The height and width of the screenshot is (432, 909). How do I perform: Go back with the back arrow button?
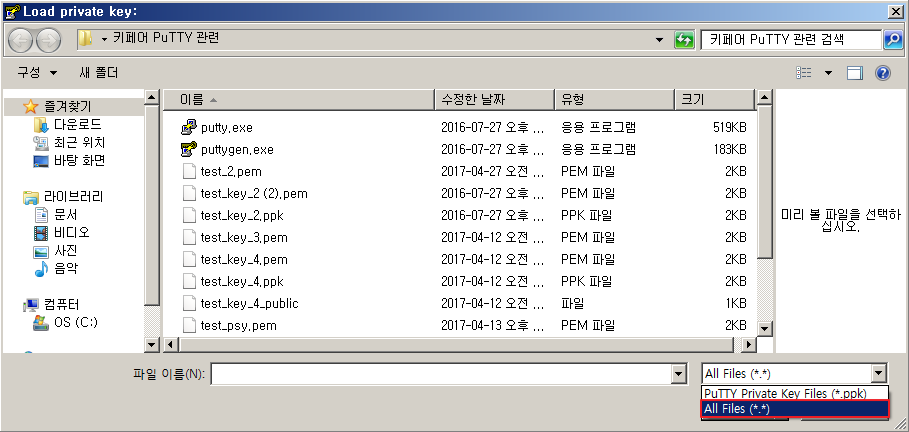point(22,39)
